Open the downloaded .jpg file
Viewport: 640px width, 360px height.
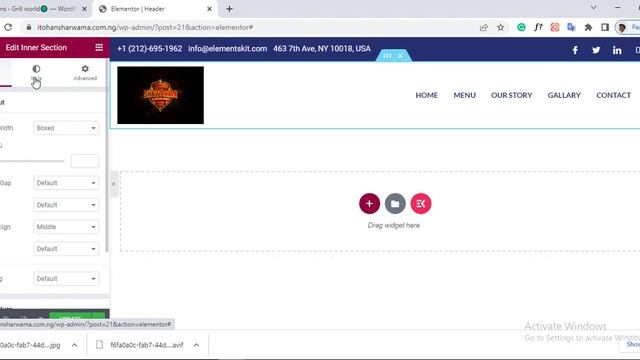pos(31,345)
